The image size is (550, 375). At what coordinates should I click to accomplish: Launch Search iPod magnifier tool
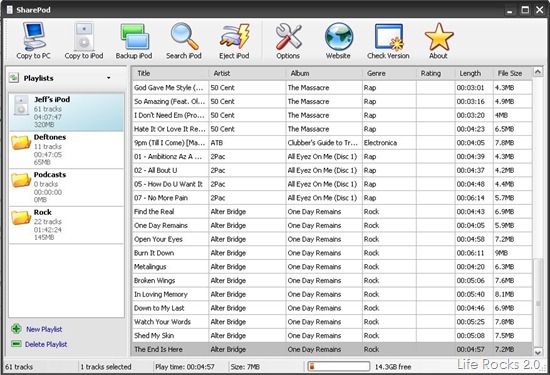tap(184, 36)
